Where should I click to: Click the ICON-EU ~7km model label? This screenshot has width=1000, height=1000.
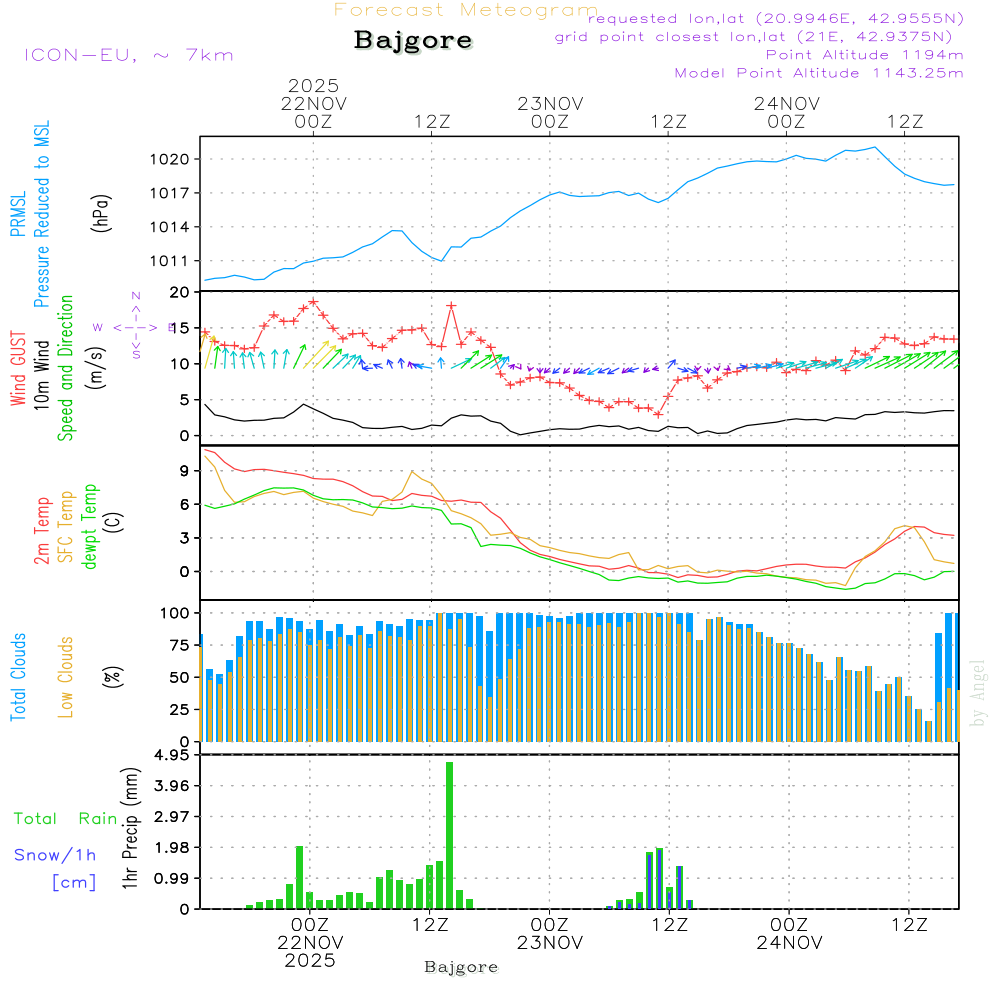128,55
